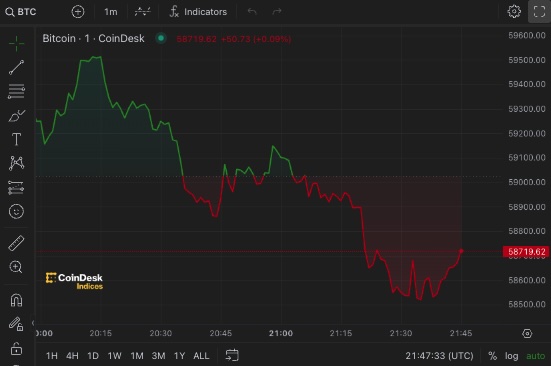Open the emoji icons tool
551x366 pixels.
tap(17, 211)
